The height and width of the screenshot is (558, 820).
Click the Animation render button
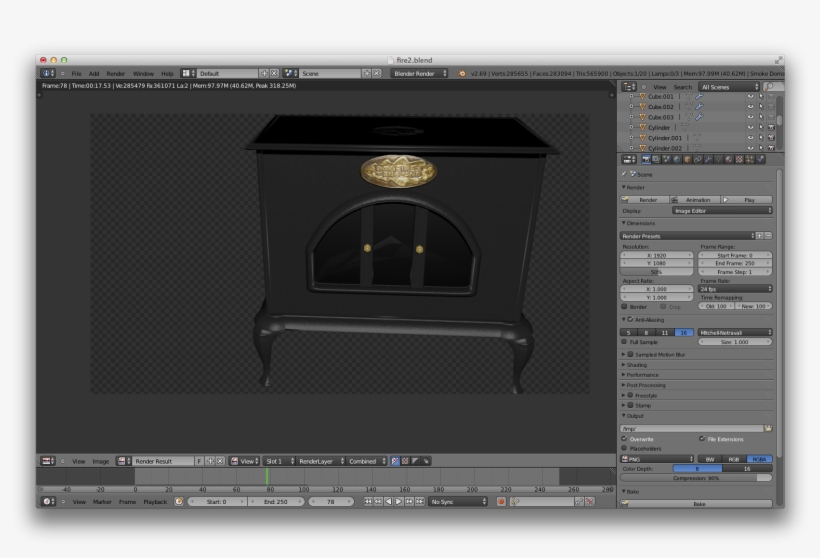point(695,200)
